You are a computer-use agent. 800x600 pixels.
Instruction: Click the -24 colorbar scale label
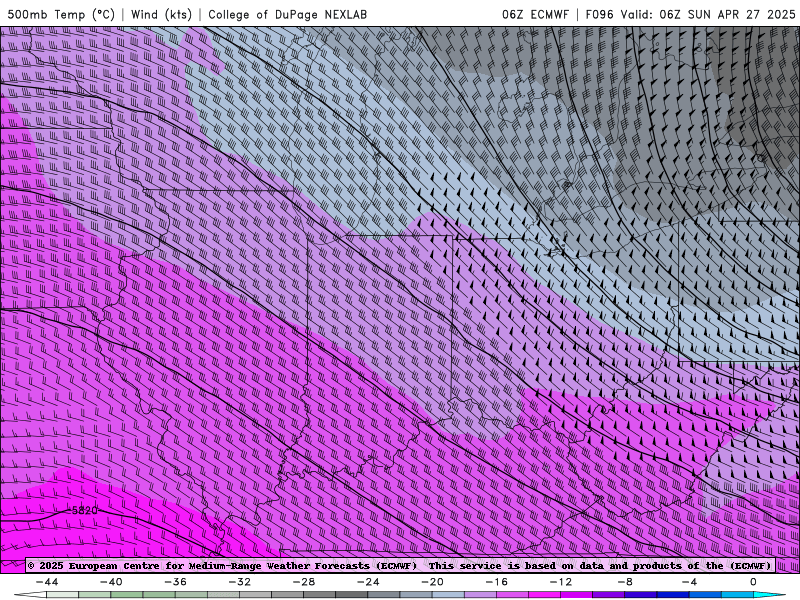[x=368, y=582]
